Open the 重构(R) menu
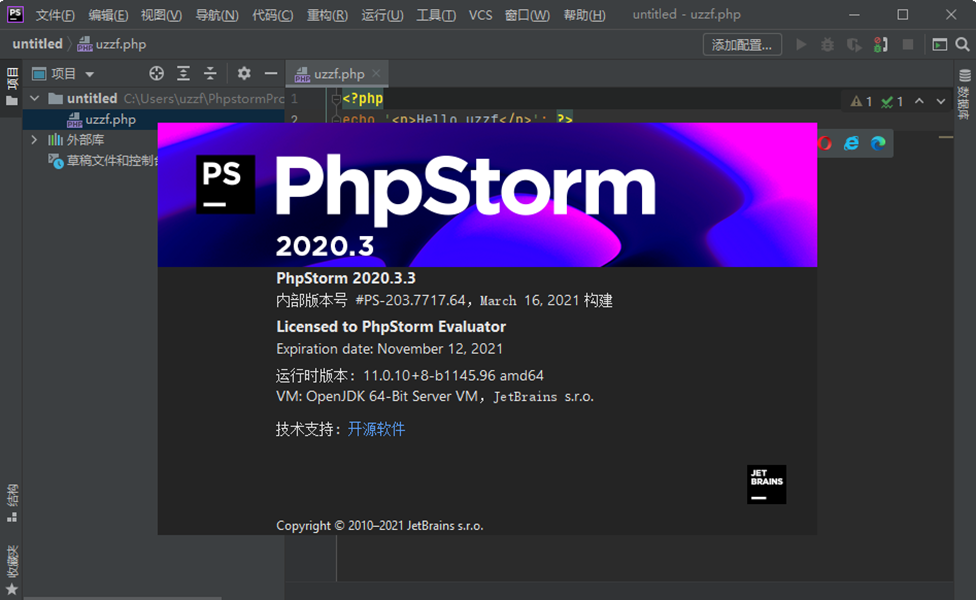The image size is (976, 600). pos(327,15)
